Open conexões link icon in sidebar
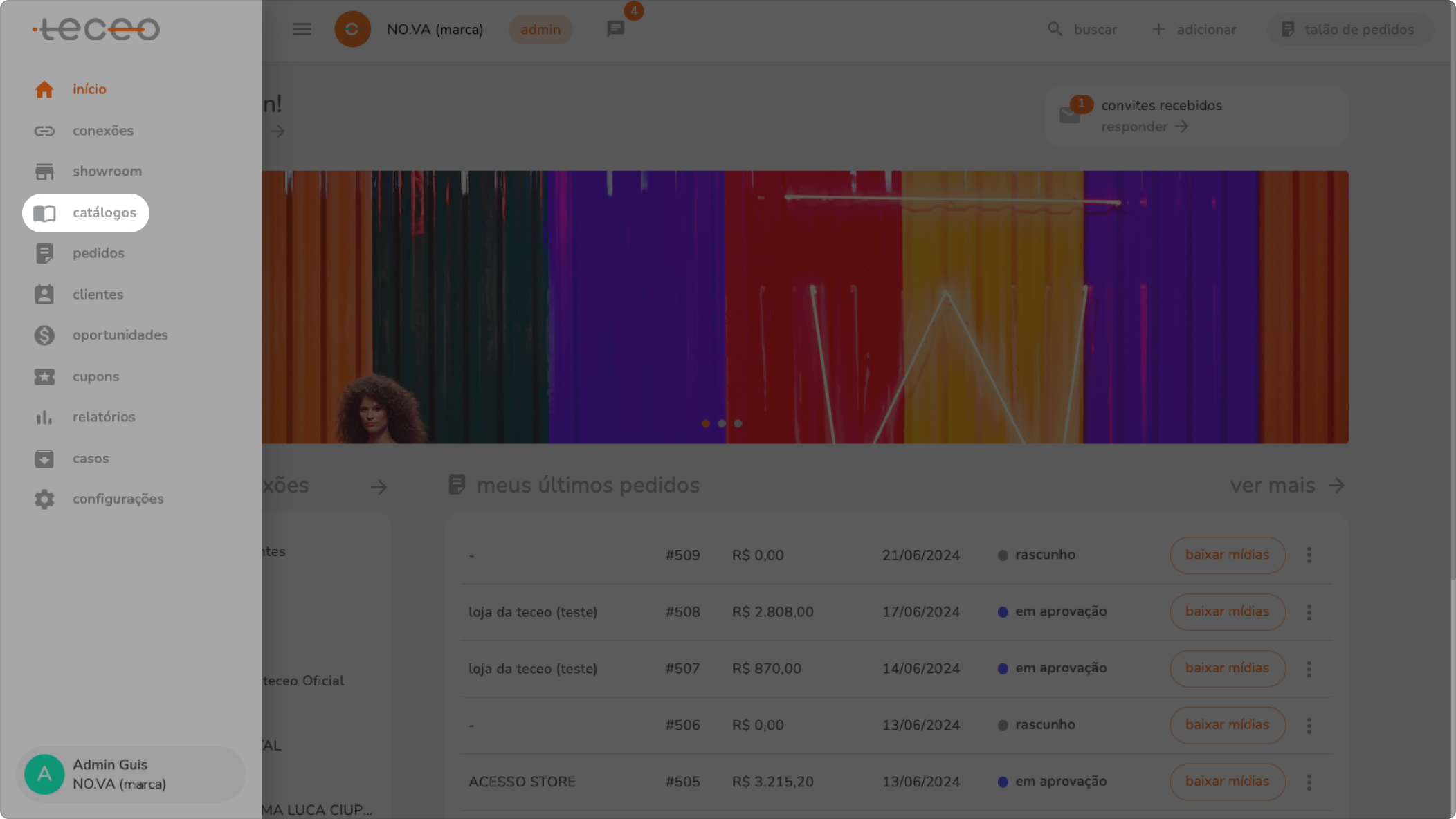 44,131
